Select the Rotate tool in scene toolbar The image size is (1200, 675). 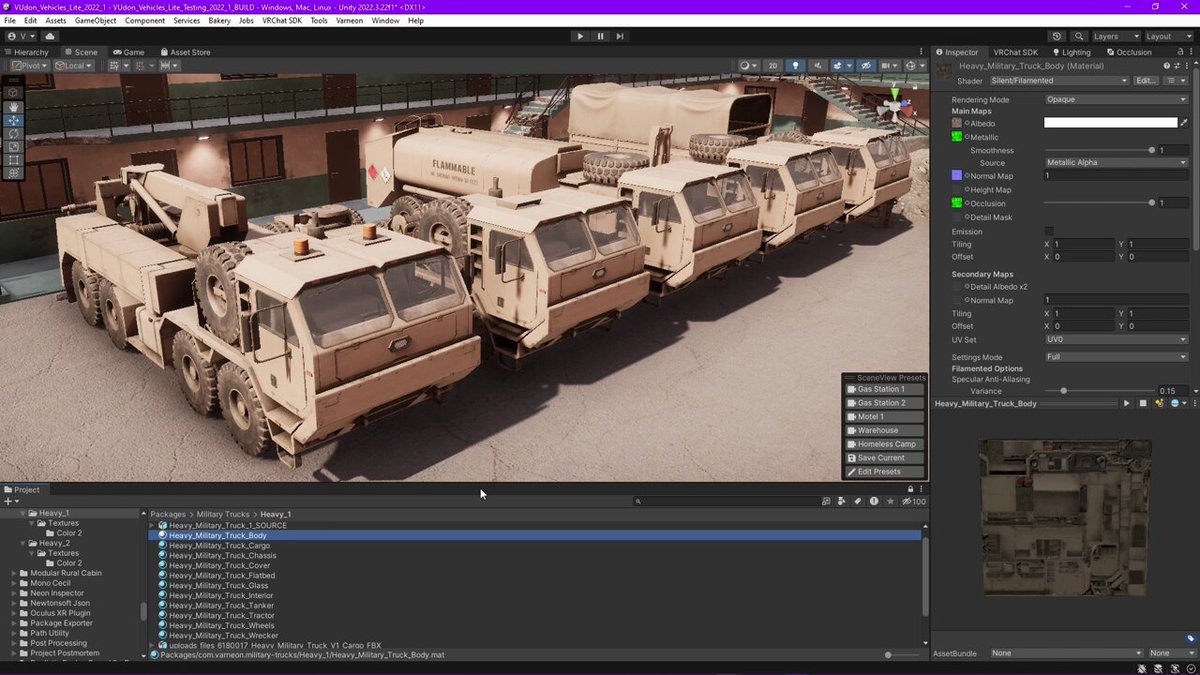14,133
